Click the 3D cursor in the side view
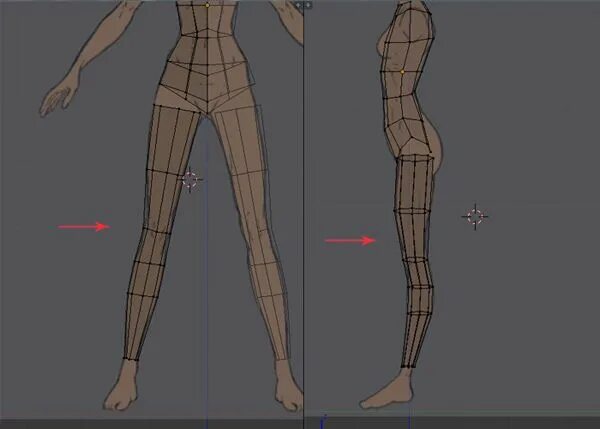The width and height of the screenshot is (600, 429). pos(475,217)
